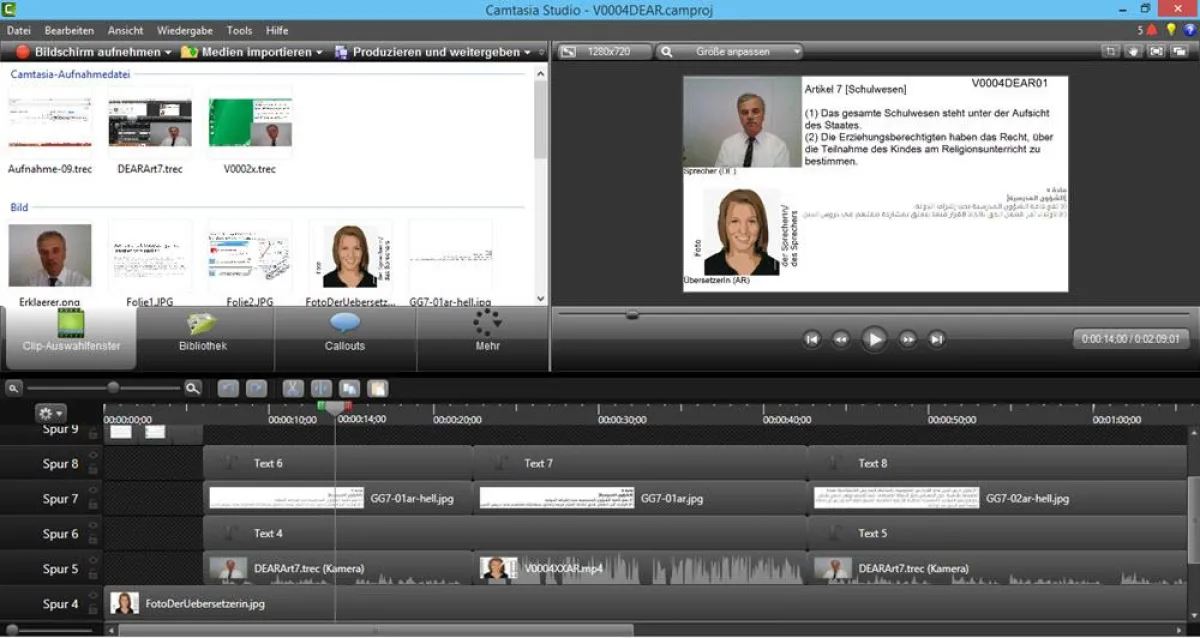Switch to the Clip-Auswahlfenster tab

coord(70,340)
